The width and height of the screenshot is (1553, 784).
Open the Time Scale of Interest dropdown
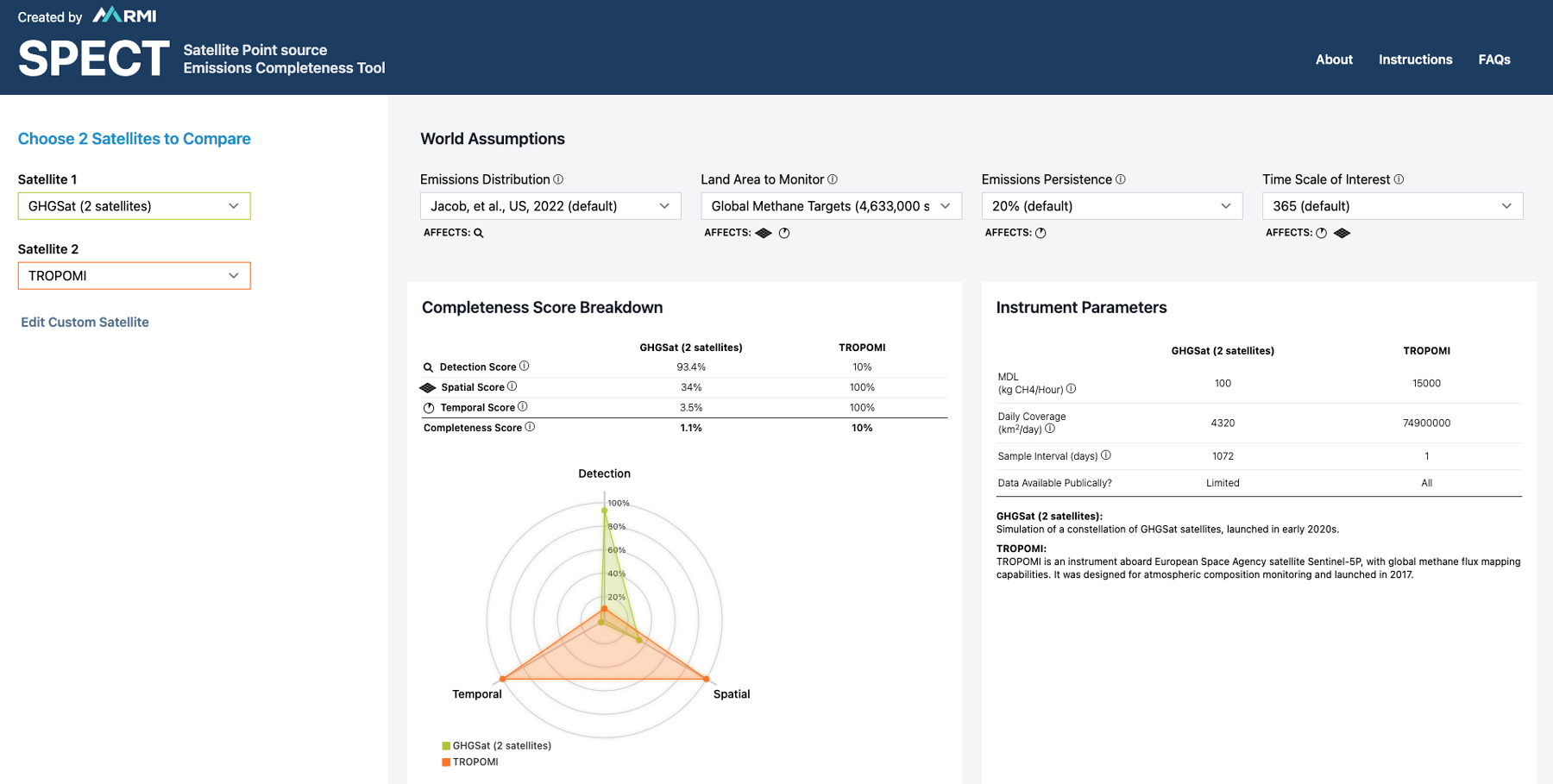click(x=1393, y=206)
